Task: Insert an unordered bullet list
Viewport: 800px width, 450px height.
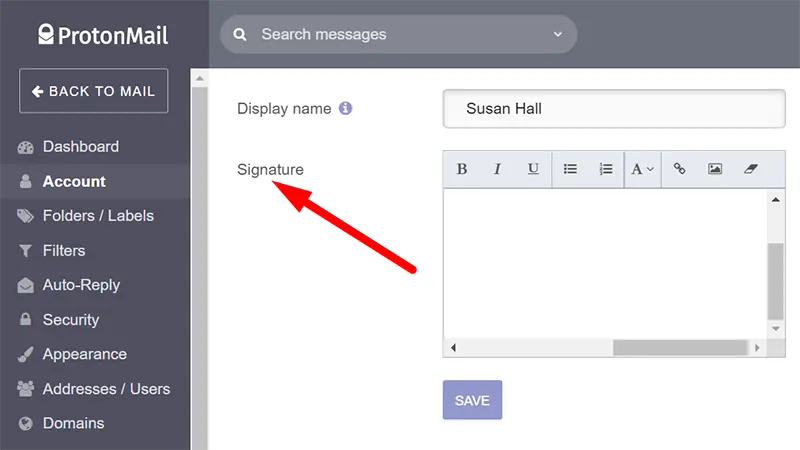Action: (570, 169)
